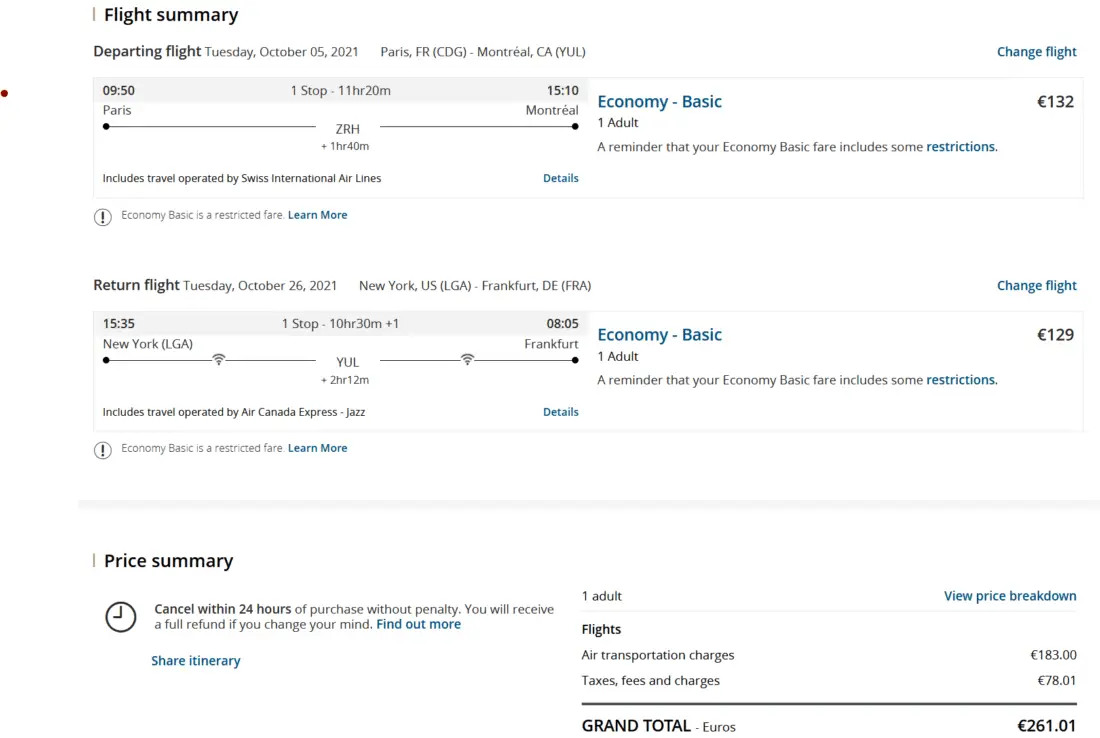The image size is (1100, 738).
Task: Click Find out more about 24-hour cancellation
Action: pyautogui.click(x=418, y=624)
